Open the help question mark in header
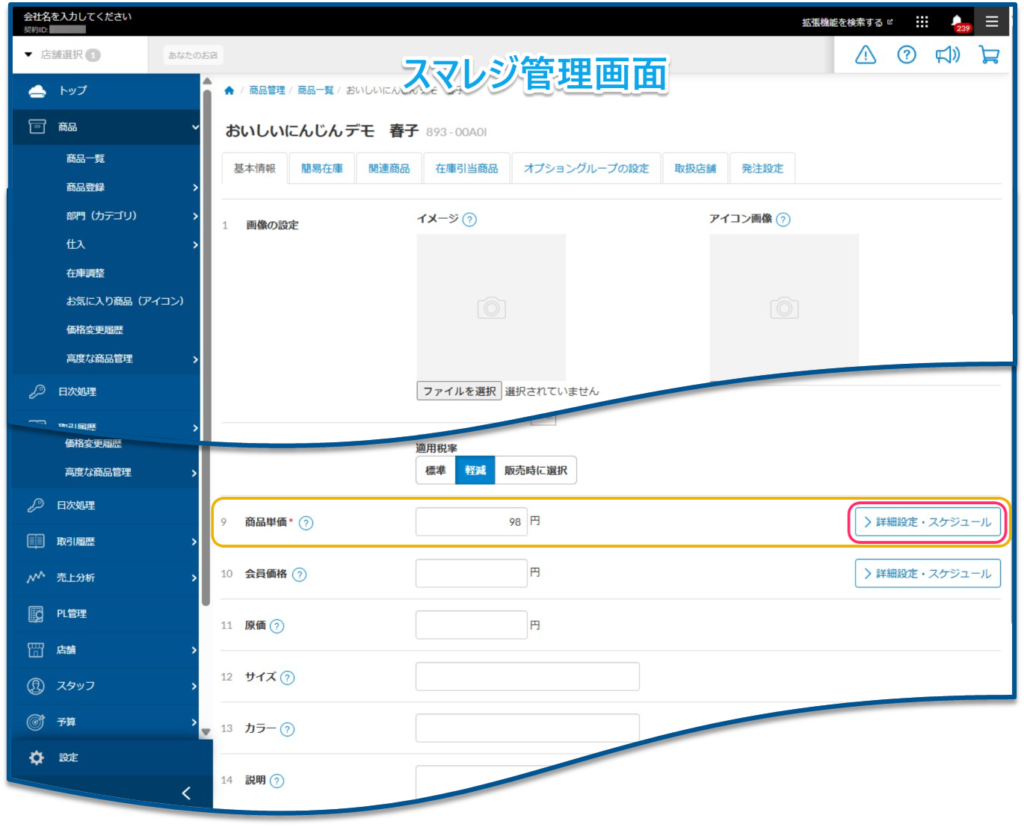The height and width of the screenshot is (827, 1024). (x=906, y=55)
